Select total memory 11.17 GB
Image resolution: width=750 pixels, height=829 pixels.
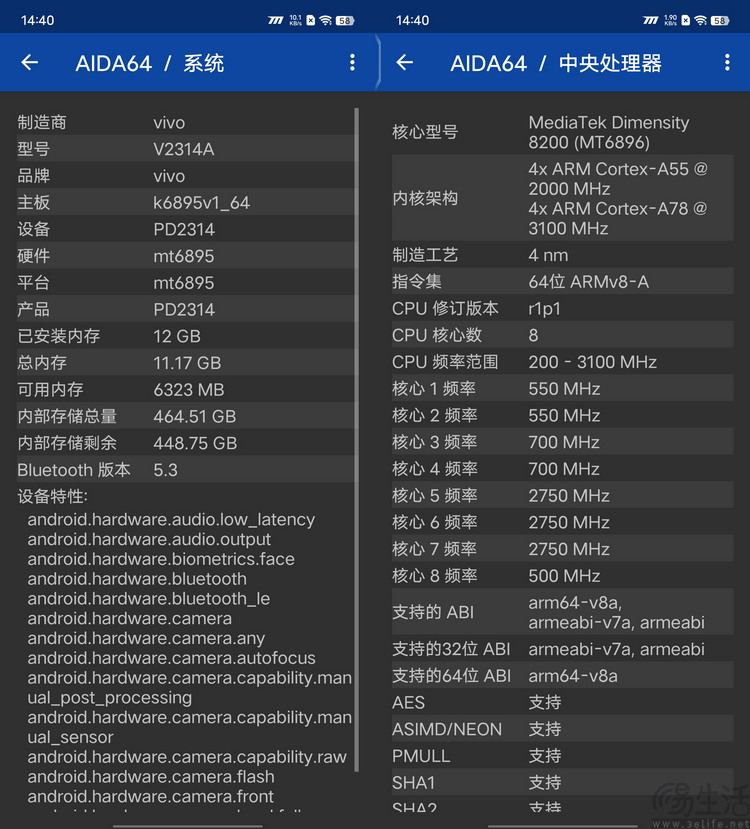click(185, 363)
